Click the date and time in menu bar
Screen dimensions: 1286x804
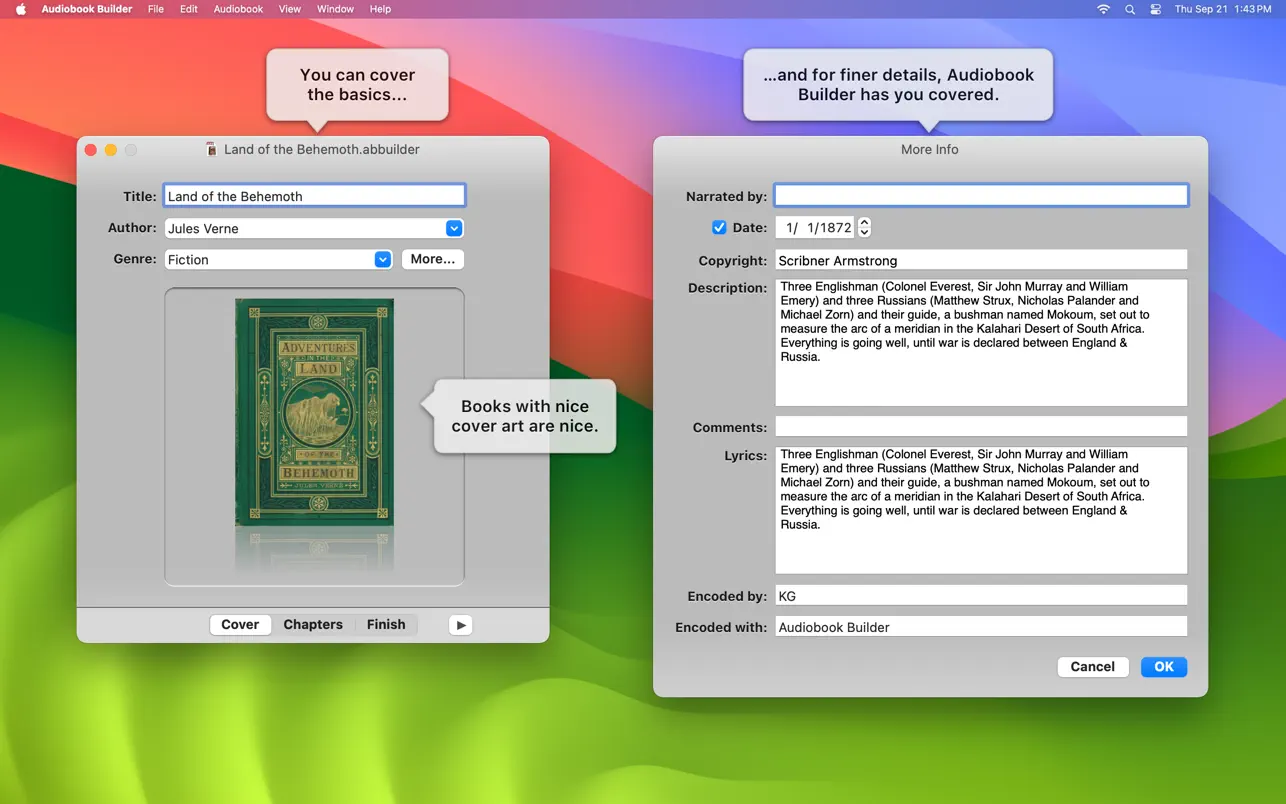pos(1223,9)
